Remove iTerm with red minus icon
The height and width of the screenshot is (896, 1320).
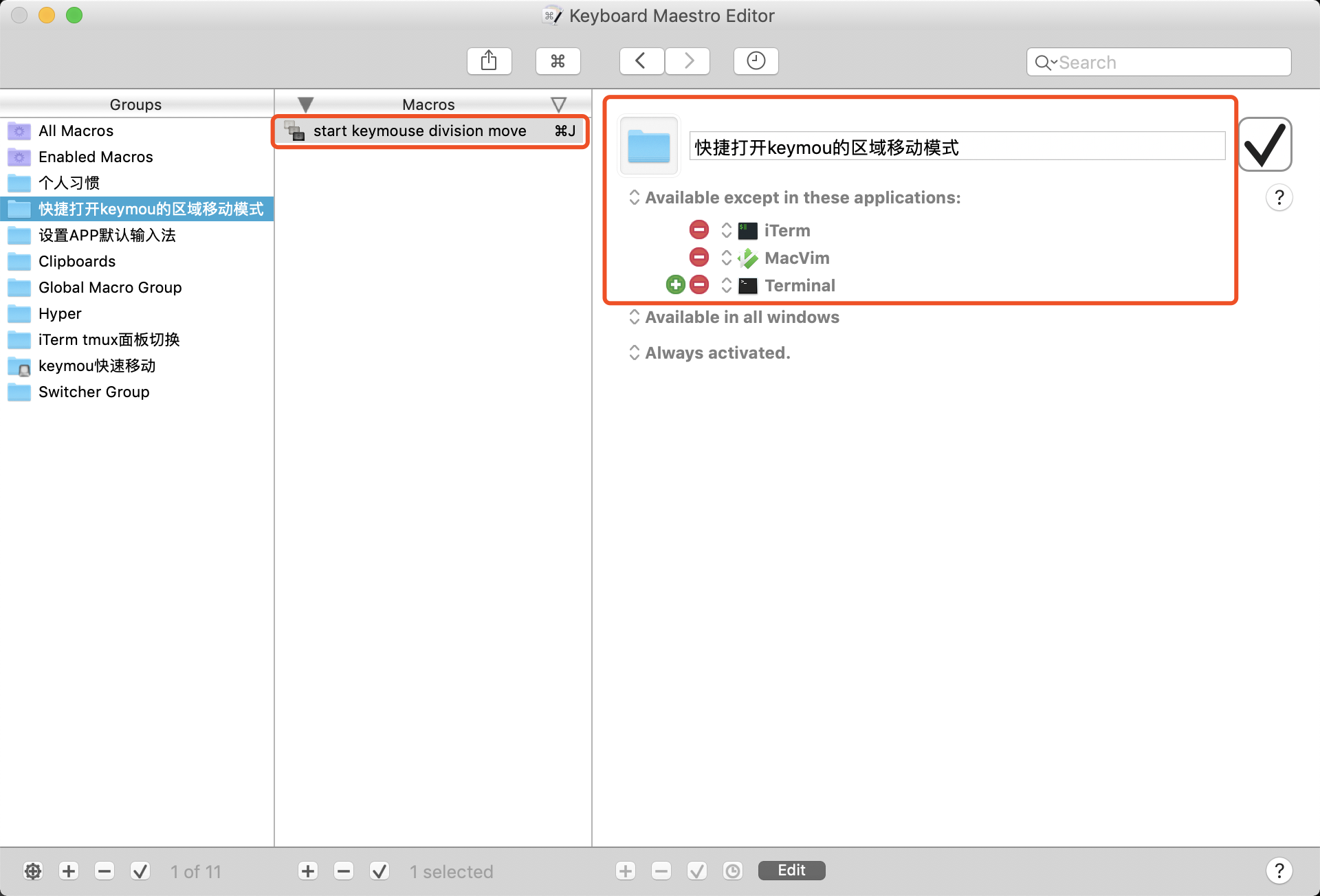tap(698, 229)
